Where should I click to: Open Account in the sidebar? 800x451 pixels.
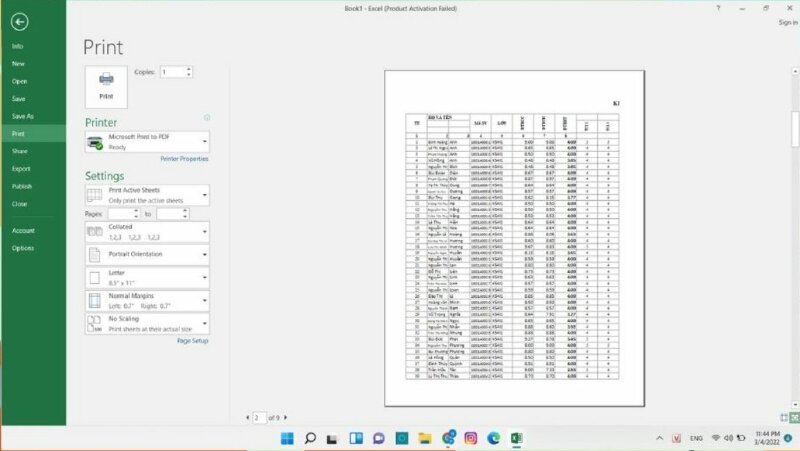(x=23, y=231)
